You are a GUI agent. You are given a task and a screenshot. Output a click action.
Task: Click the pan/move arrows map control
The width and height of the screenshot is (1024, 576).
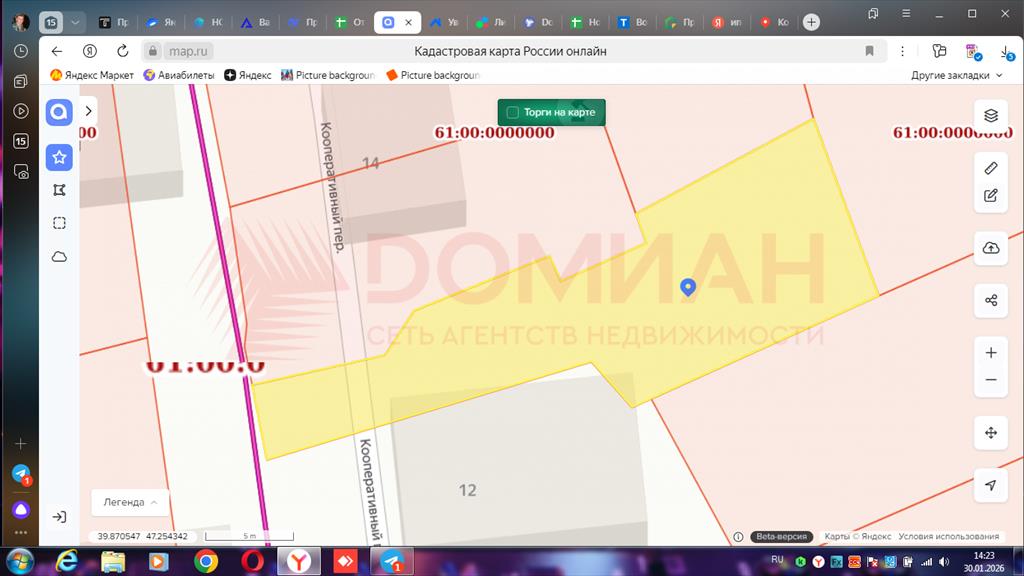click(x=990, y=433)
